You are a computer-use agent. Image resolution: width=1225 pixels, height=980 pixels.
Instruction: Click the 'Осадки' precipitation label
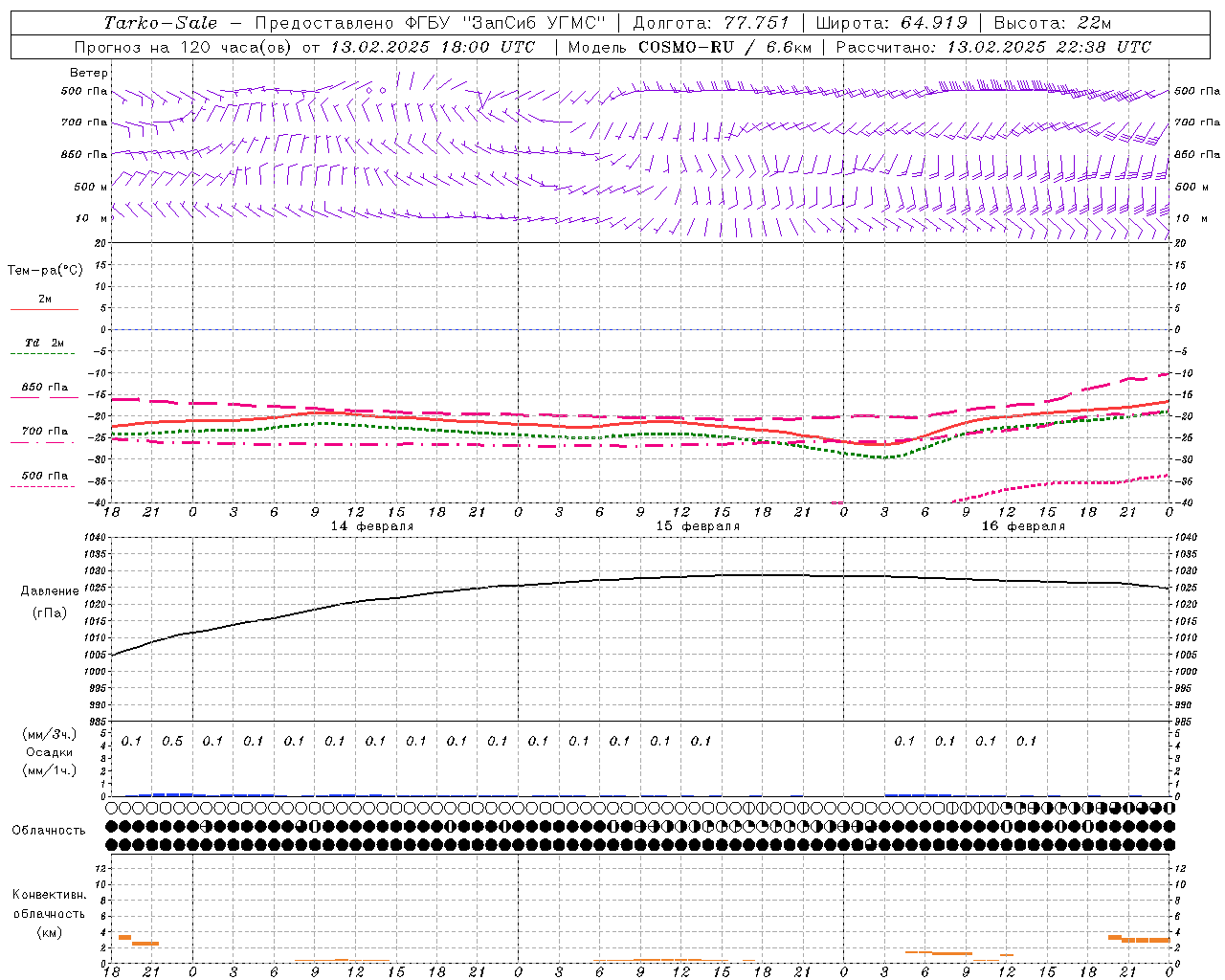50,752
